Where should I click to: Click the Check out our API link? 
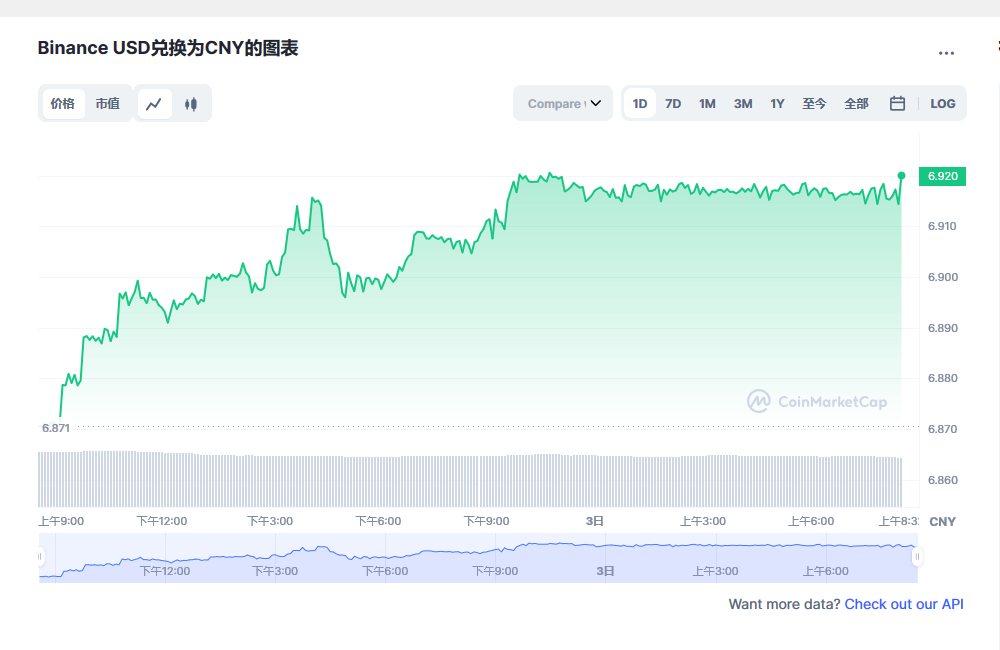904,604
